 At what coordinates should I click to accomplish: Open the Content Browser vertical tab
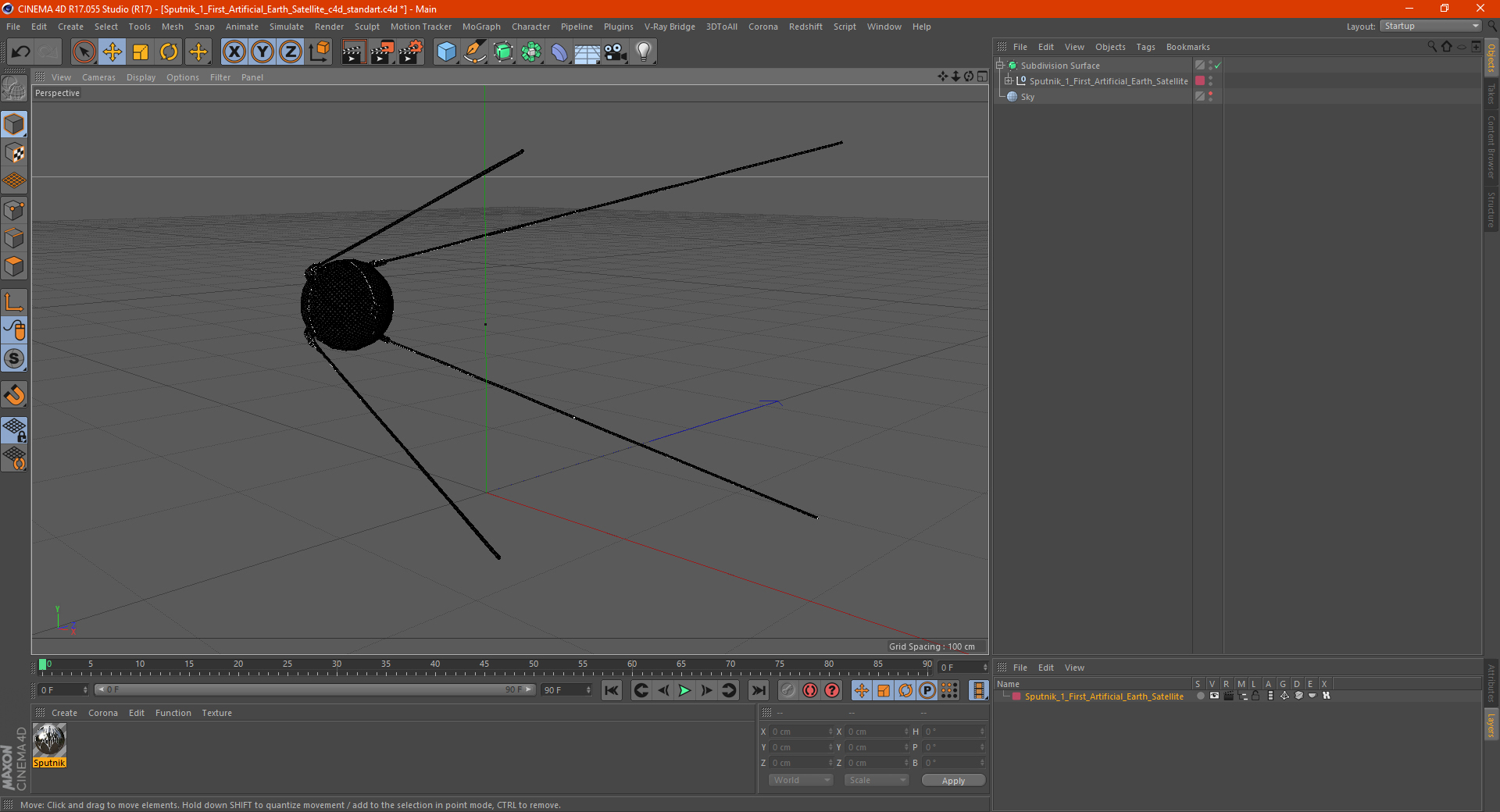click(x=1491, y=147)
